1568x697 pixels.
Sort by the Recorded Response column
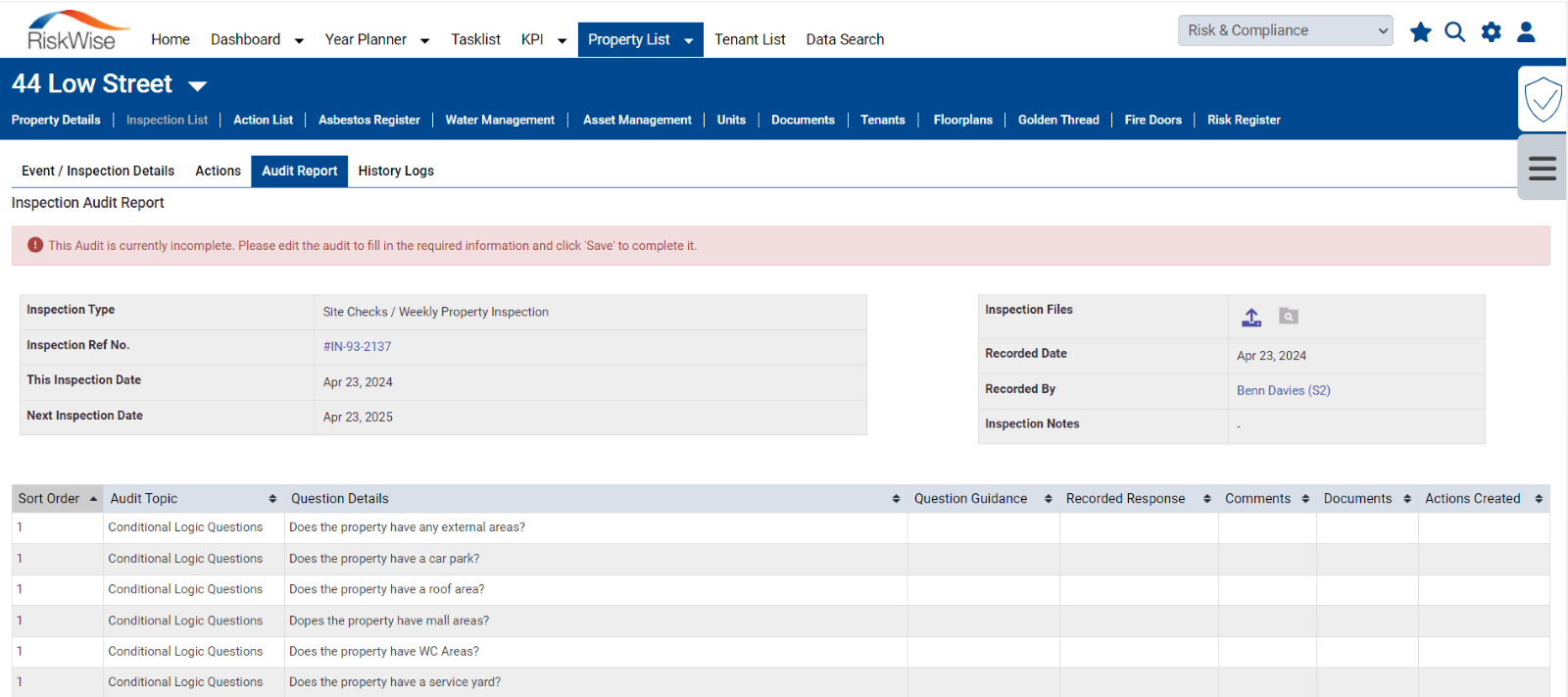click(x=1139, y=498)
